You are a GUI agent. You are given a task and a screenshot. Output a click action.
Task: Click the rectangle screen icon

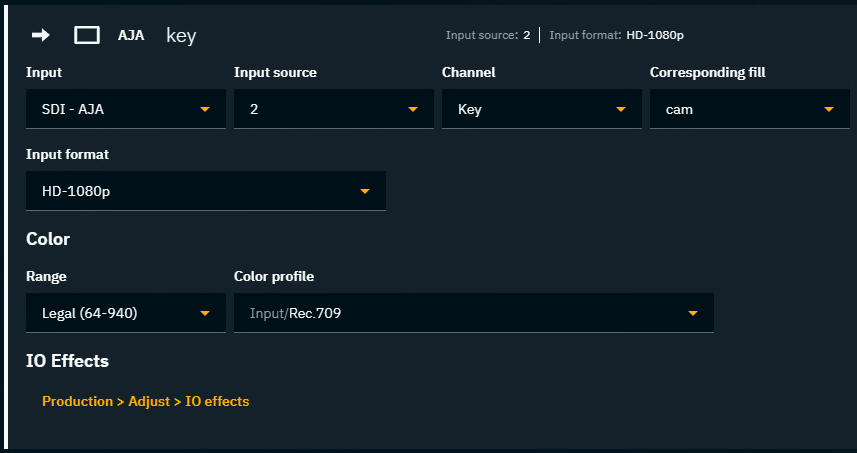pos(87,35)
